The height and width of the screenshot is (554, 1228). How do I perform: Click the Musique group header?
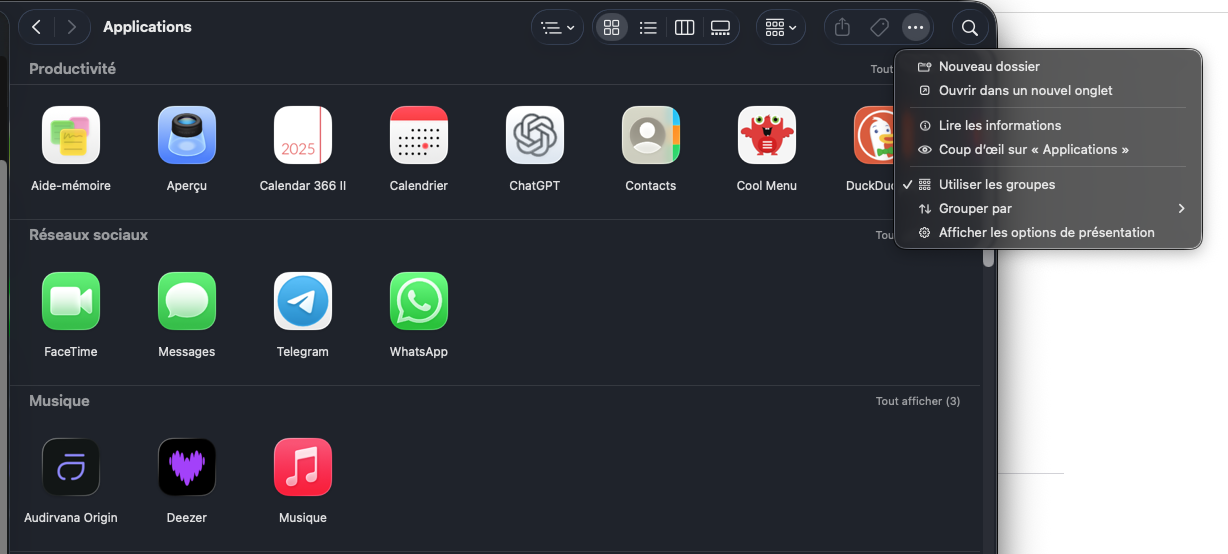point(59,400)
